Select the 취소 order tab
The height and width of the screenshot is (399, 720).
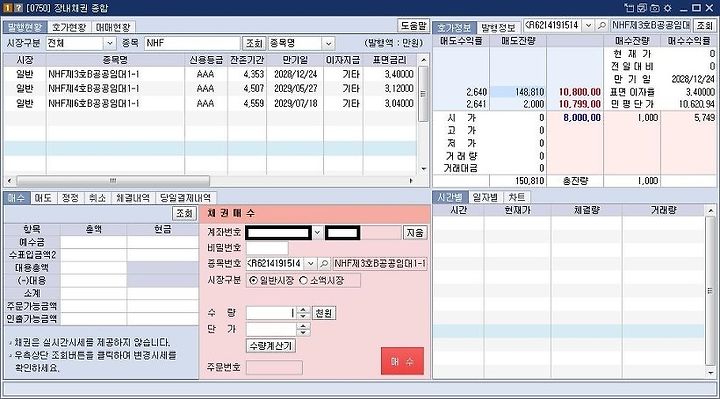click(97, 198)
